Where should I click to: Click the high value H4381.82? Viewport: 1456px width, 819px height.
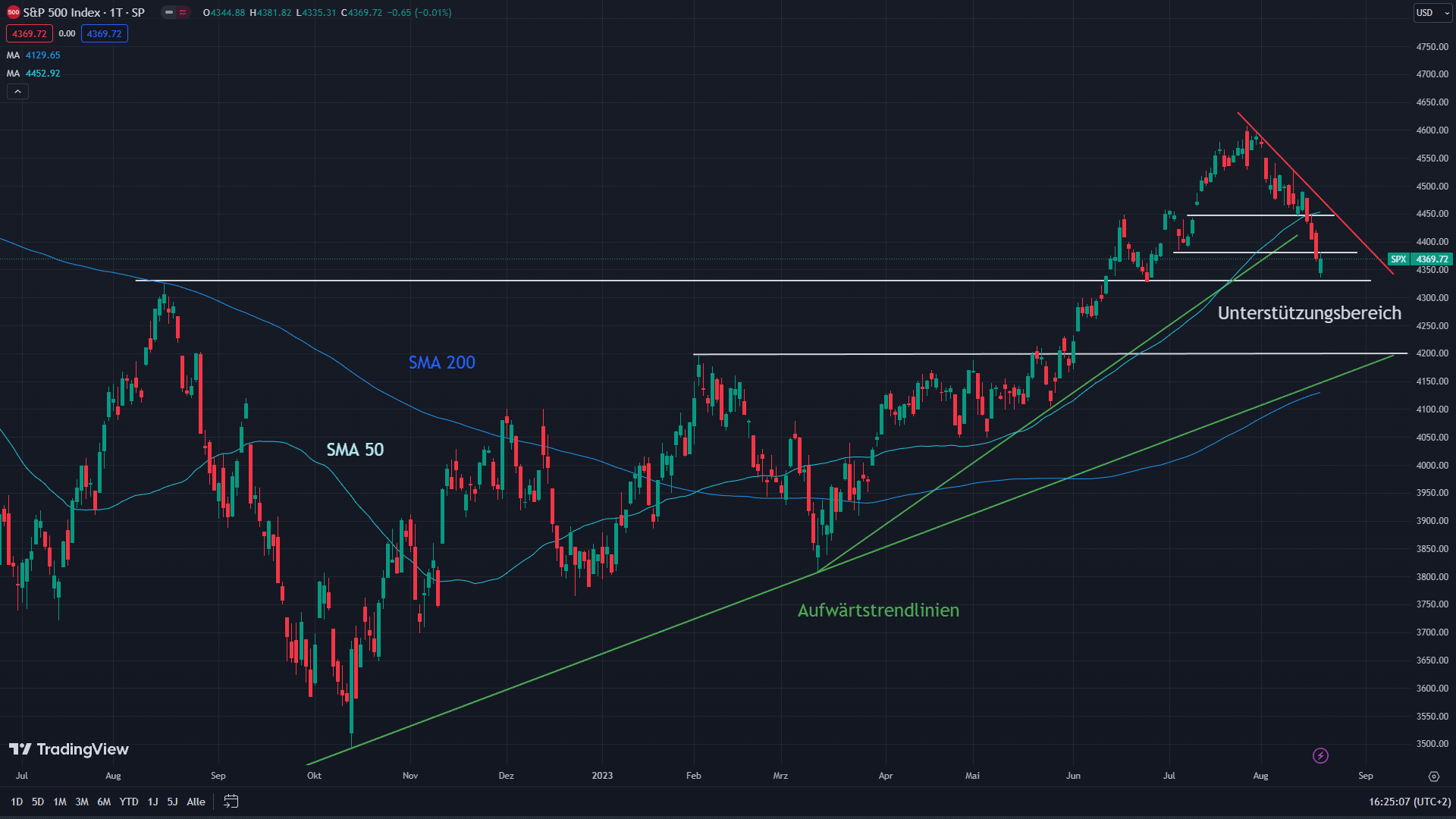tap(270, 13)
